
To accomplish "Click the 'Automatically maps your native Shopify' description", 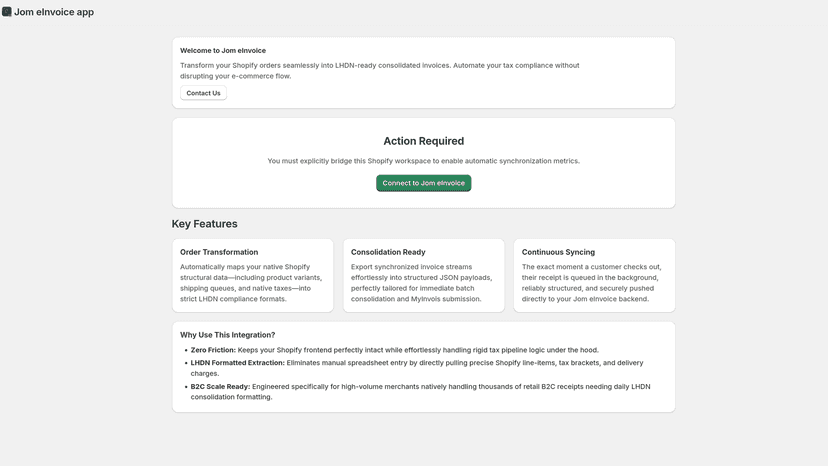I will 251,283.
